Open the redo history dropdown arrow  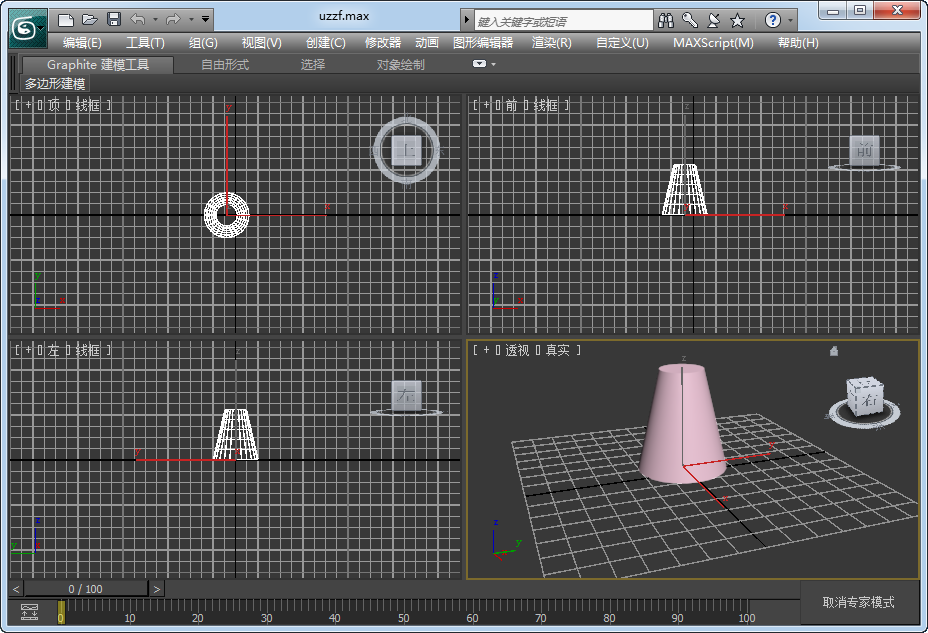pos(191,20)
